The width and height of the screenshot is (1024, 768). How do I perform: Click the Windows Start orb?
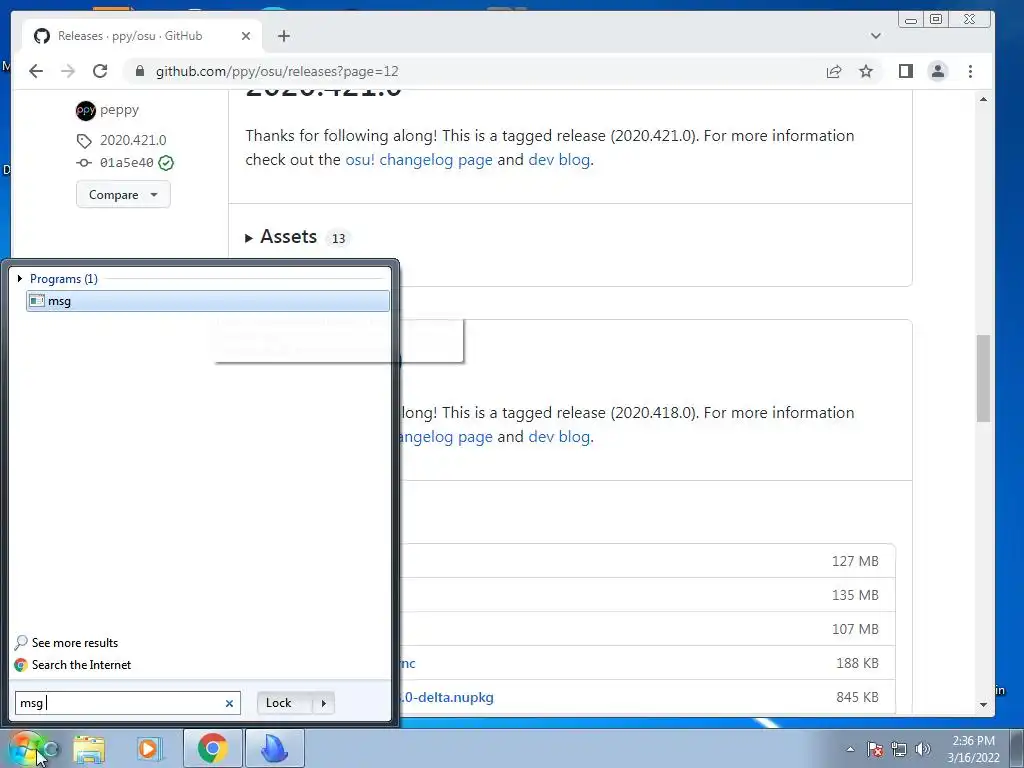pos(26,748)
